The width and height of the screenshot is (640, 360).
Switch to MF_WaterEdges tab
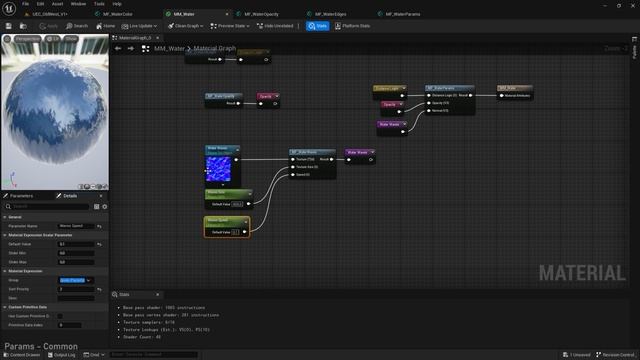[331, 14]
